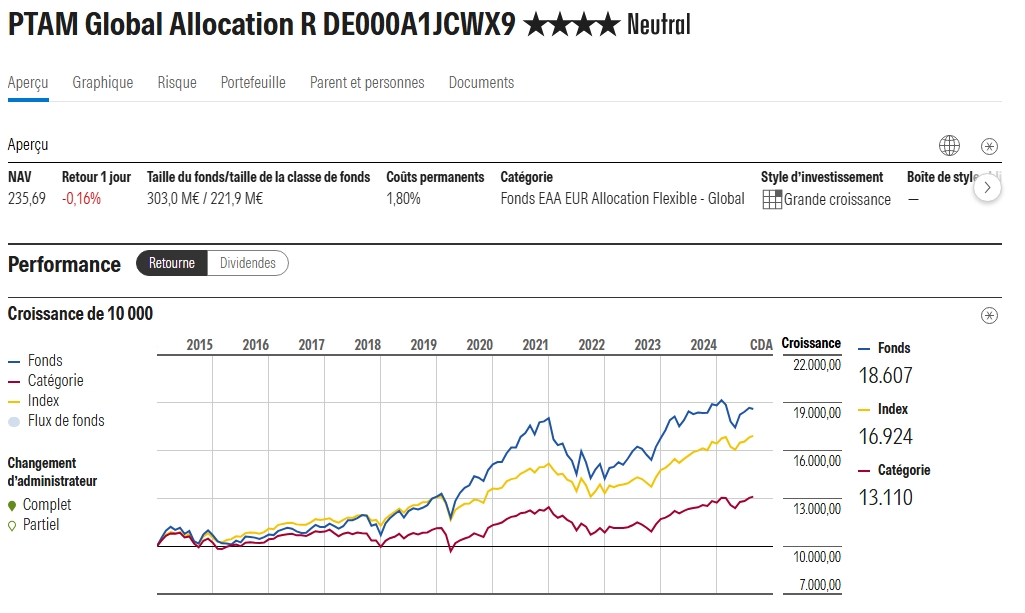Switch to the Portefeuille tab

253,83
